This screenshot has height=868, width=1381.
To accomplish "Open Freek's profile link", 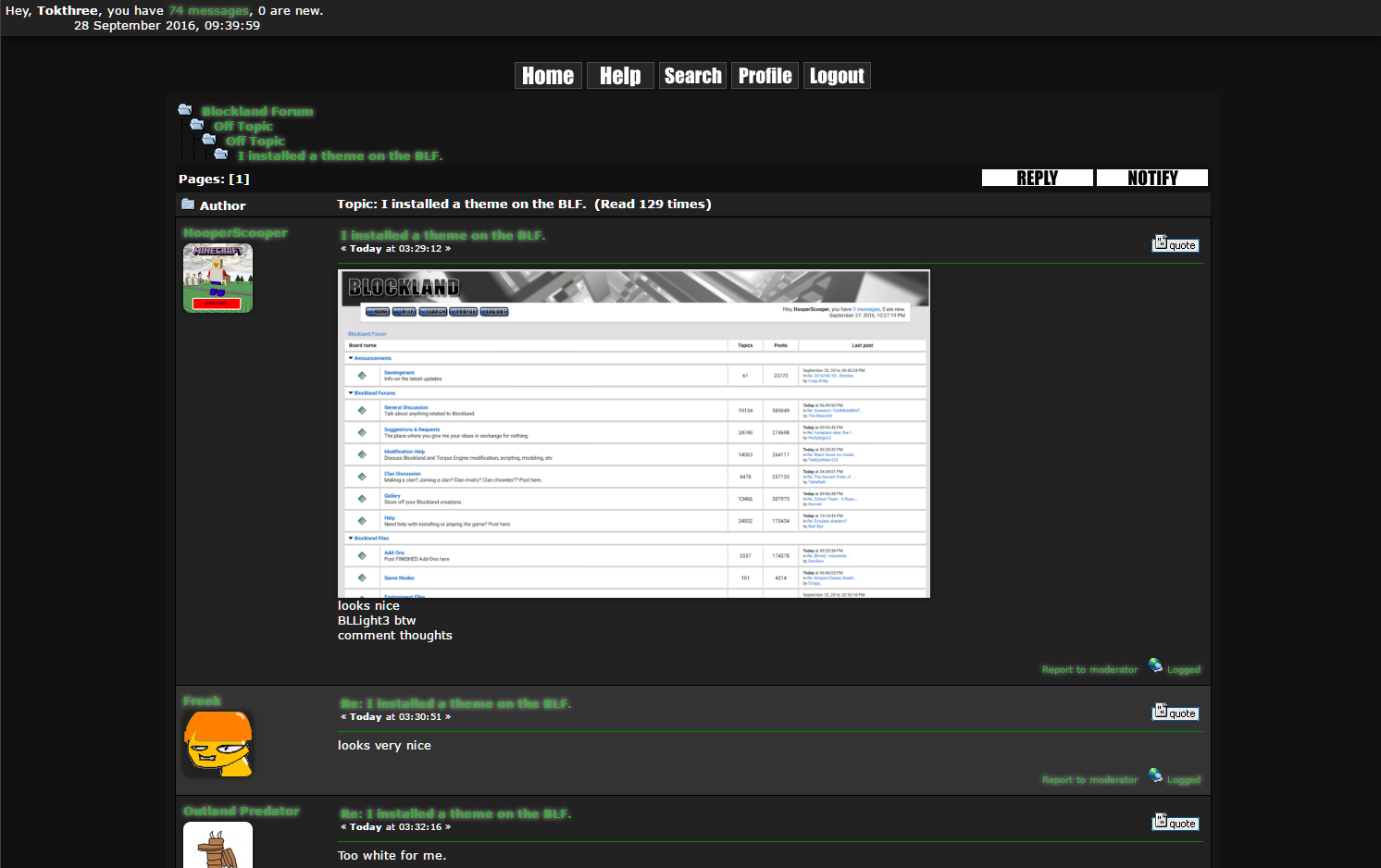I will 202,701.
